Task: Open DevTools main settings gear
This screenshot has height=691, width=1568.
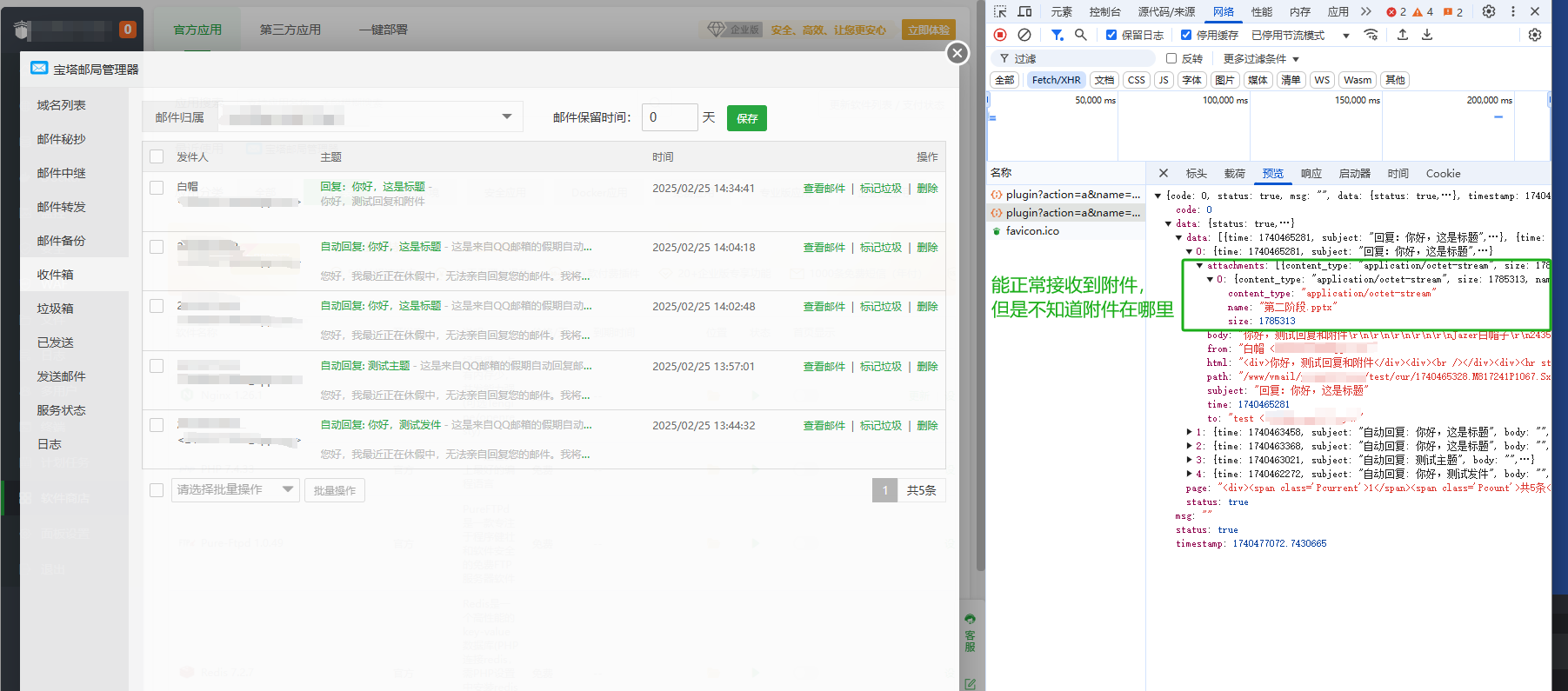Action: coord(1489,11)
